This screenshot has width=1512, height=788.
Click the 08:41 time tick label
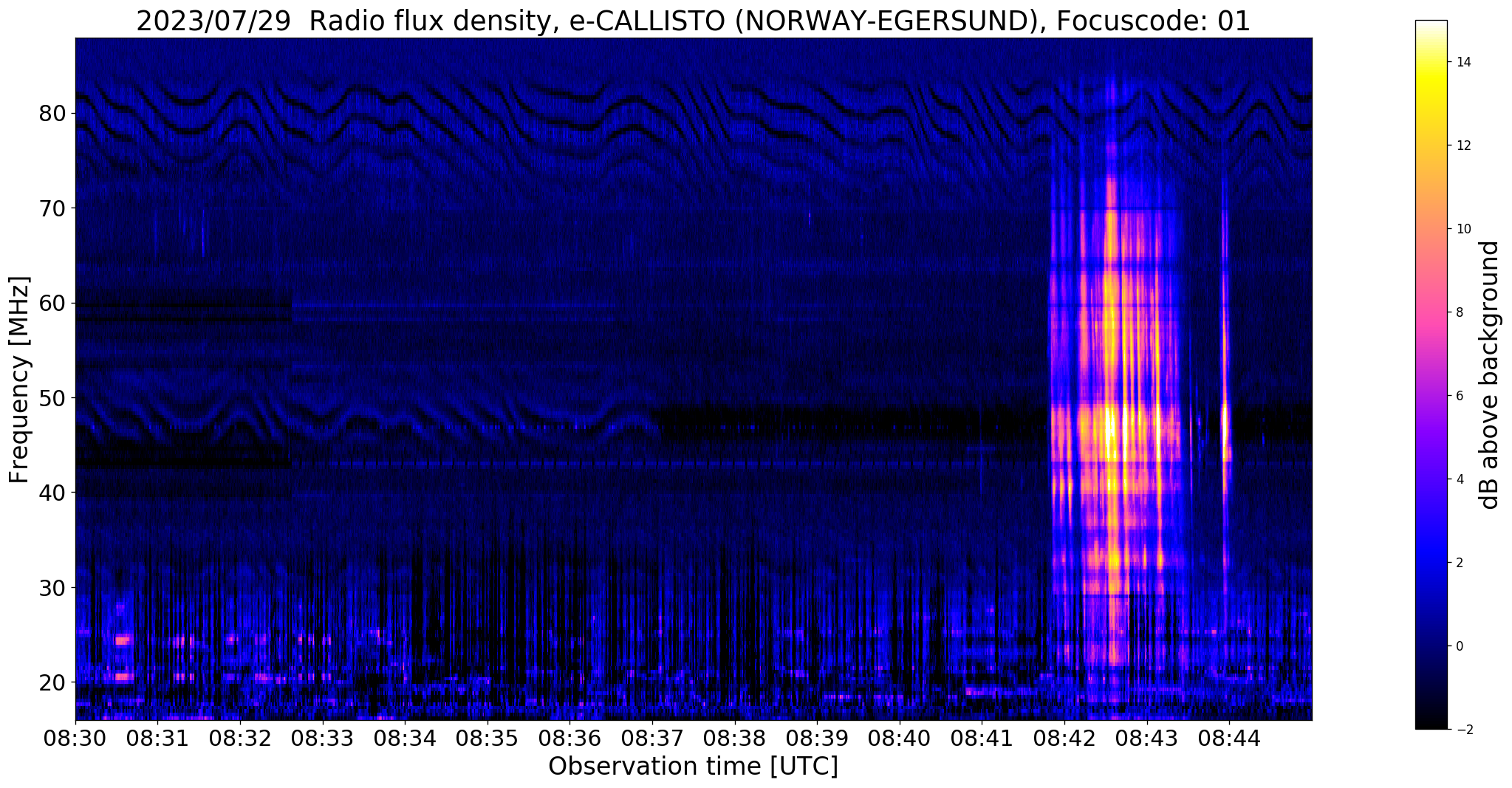tap(982, 739)
